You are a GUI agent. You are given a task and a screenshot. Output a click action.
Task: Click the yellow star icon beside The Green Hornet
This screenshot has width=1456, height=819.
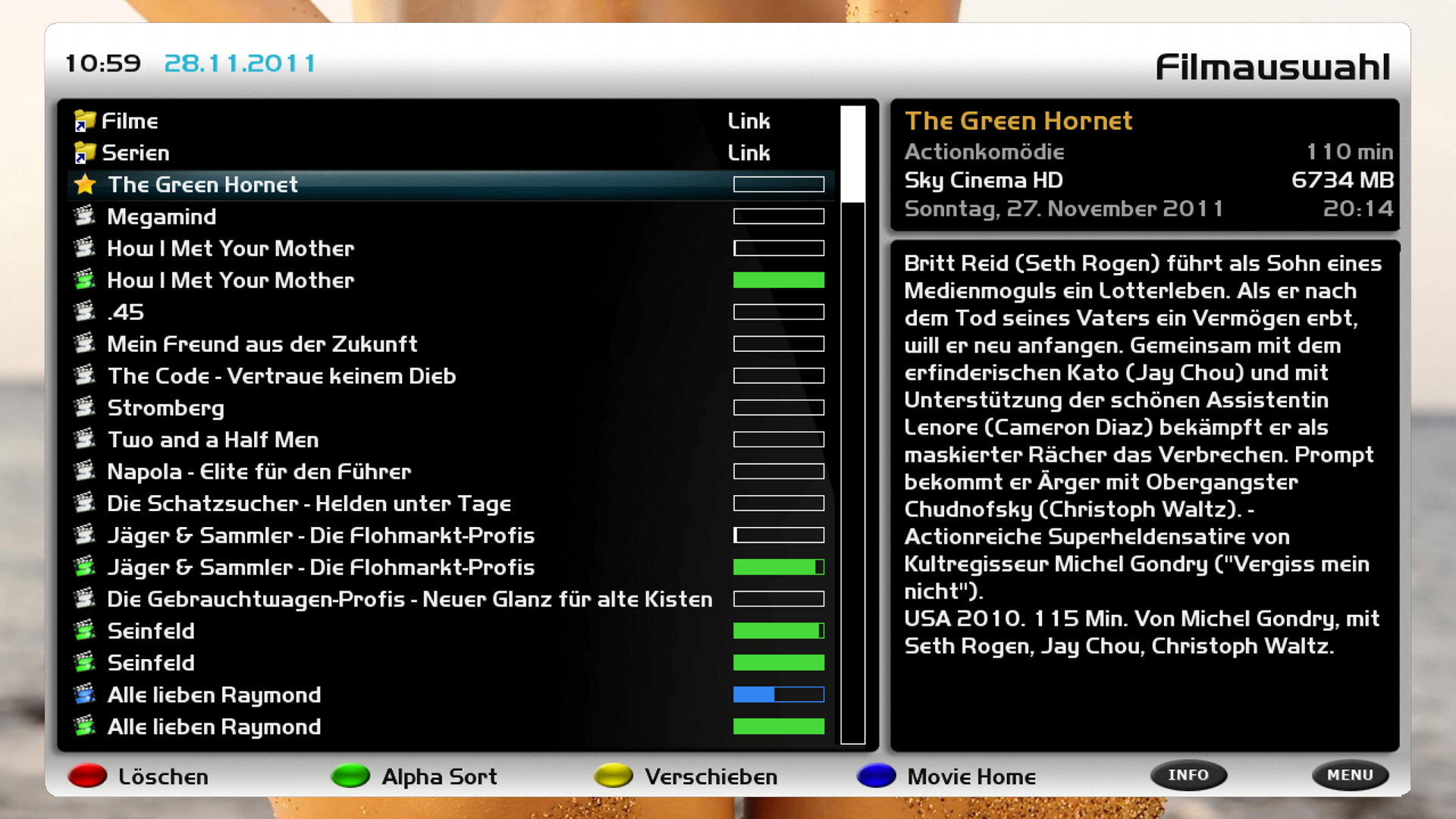85,184
